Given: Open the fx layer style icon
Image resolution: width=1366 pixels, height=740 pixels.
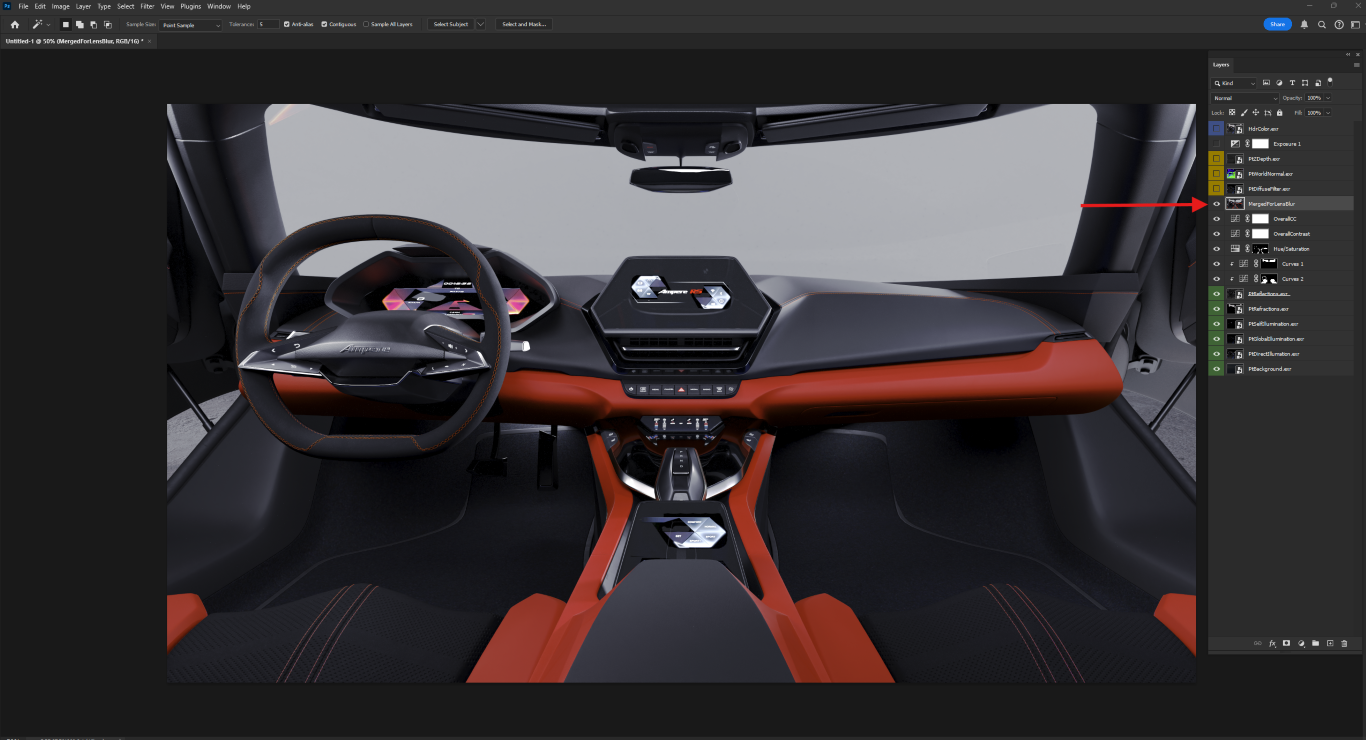Looking at the screenshot, I should (x=1273, y=643).
